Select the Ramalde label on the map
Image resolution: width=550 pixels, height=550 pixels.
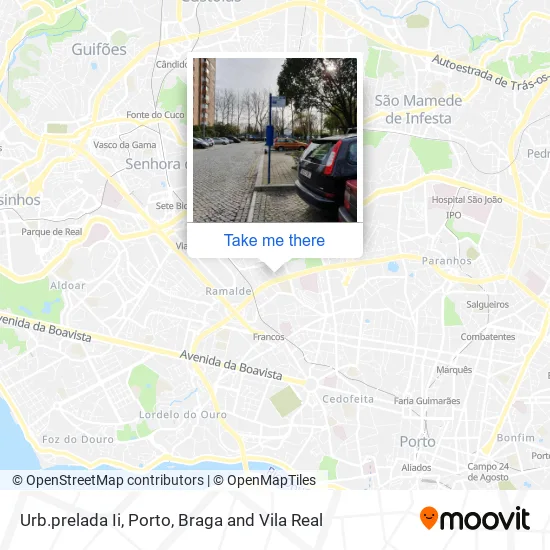[228, 291]
